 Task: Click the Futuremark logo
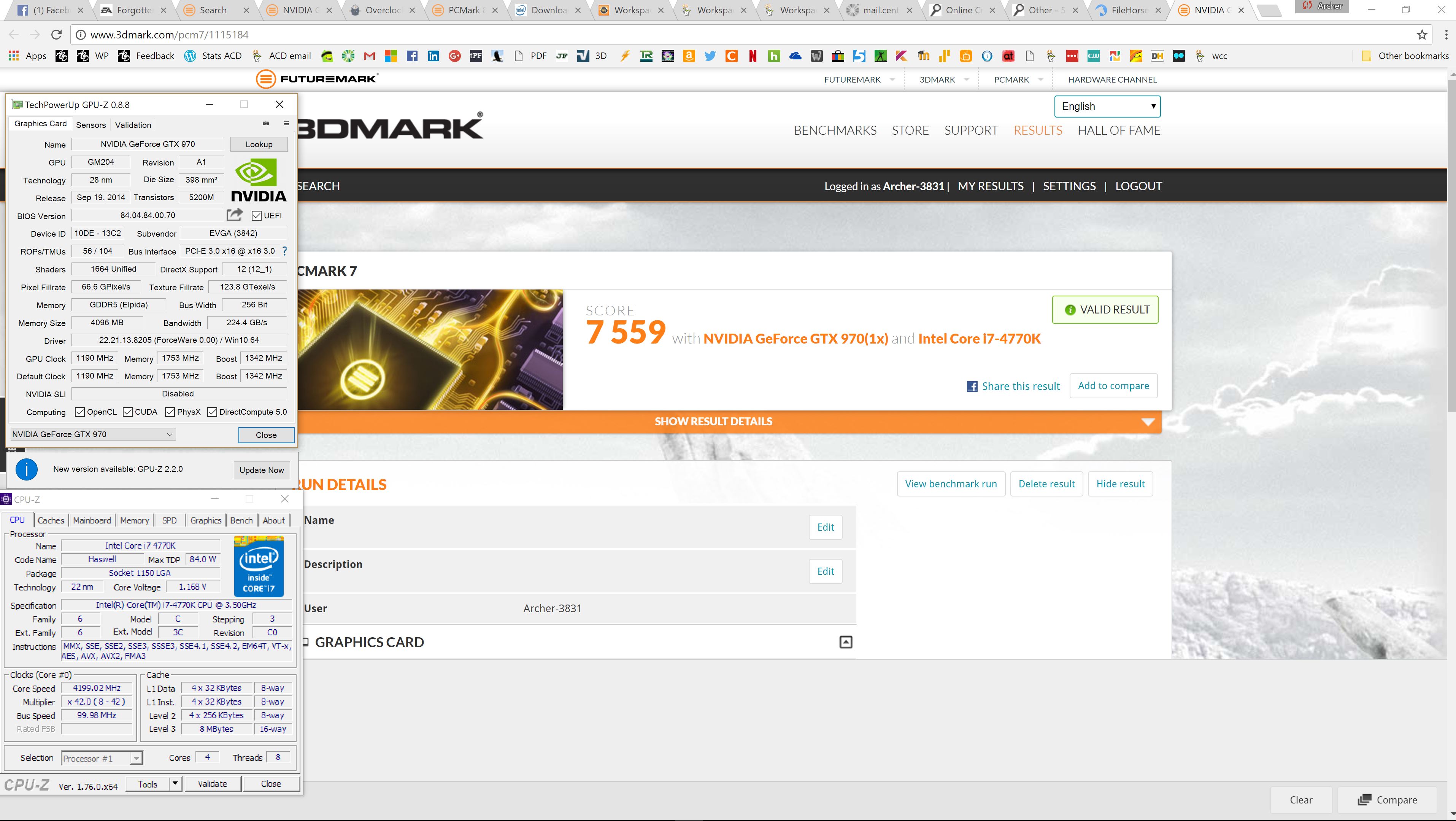(317, 79)
